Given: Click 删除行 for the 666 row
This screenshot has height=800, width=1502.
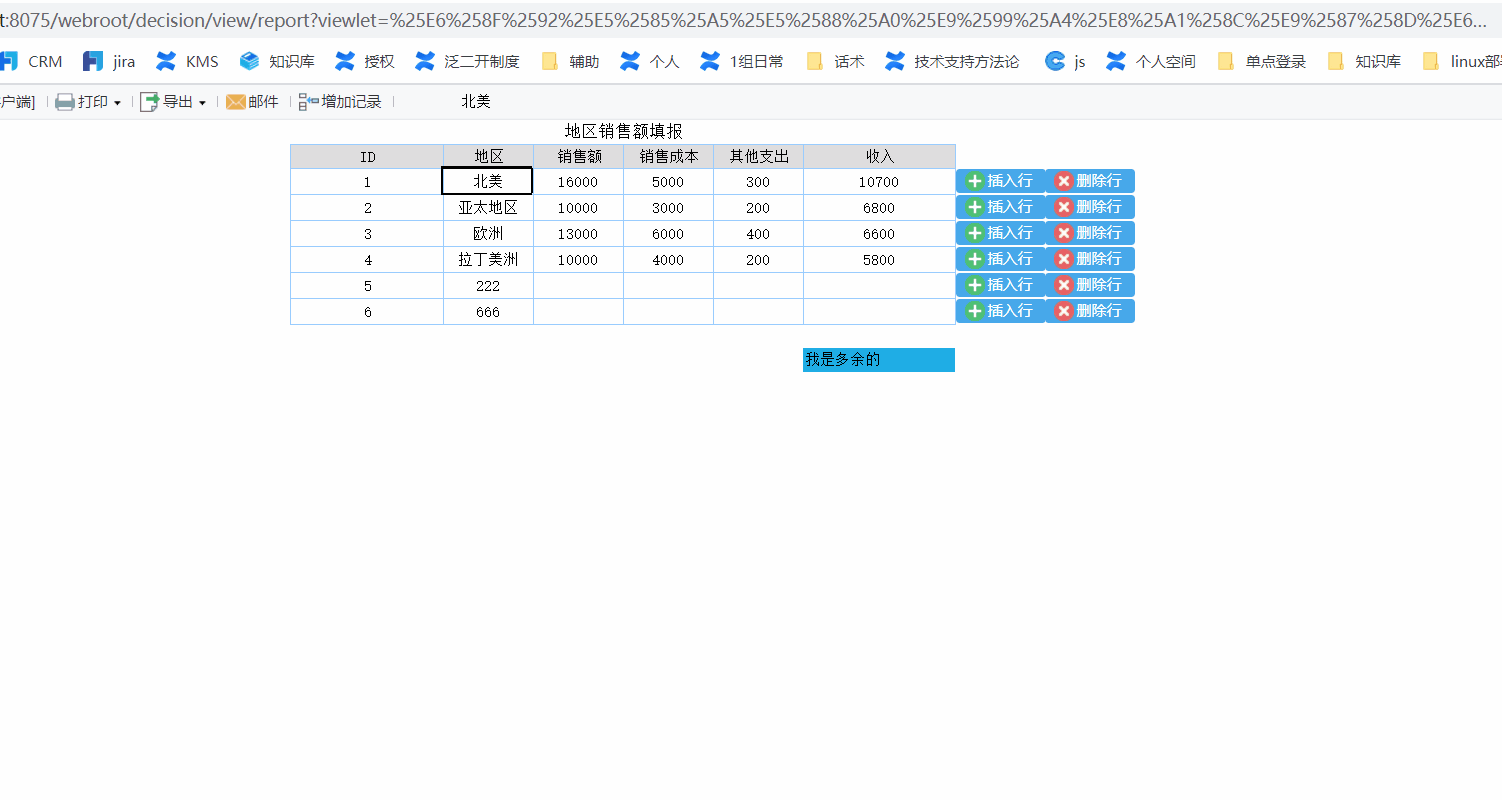Looking at the screenshot, I should coord(1090,311).
